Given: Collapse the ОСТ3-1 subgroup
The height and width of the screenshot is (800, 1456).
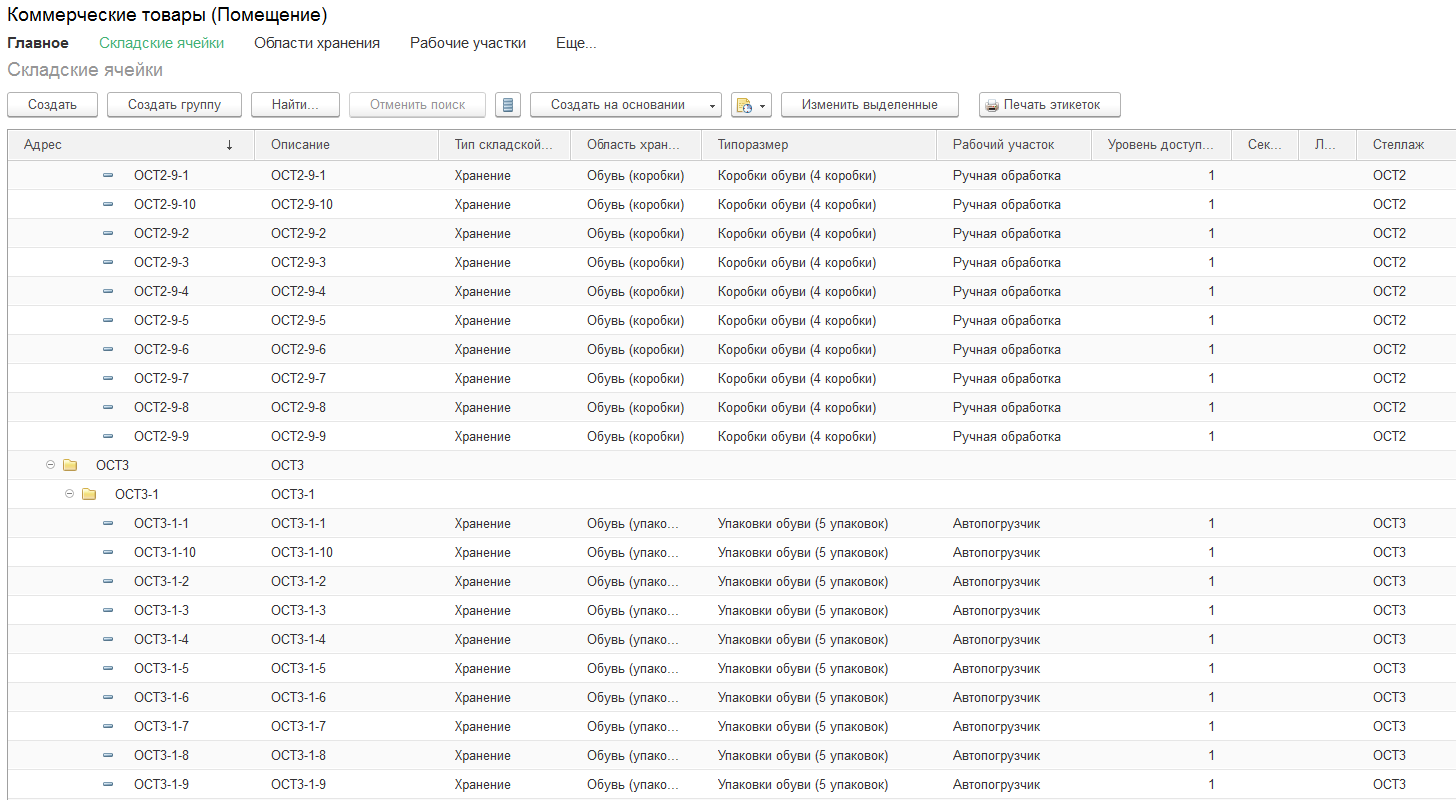Looking at the screenshot, I should point(69,494).
